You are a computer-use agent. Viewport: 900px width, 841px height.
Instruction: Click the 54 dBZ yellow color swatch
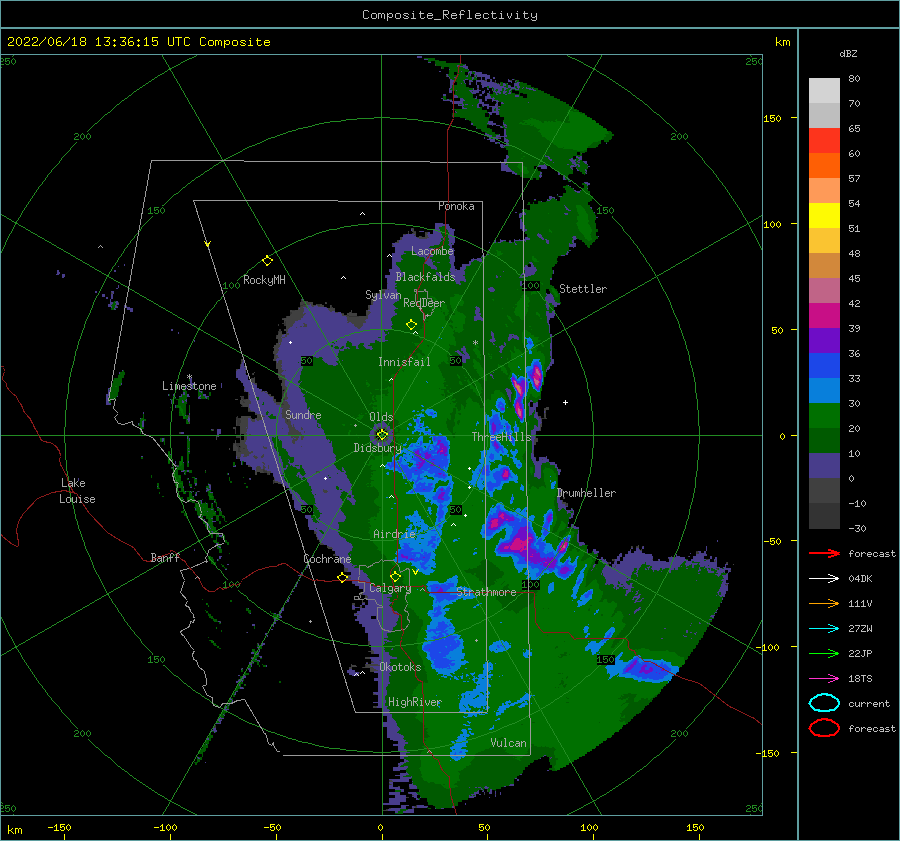(824, 215)
